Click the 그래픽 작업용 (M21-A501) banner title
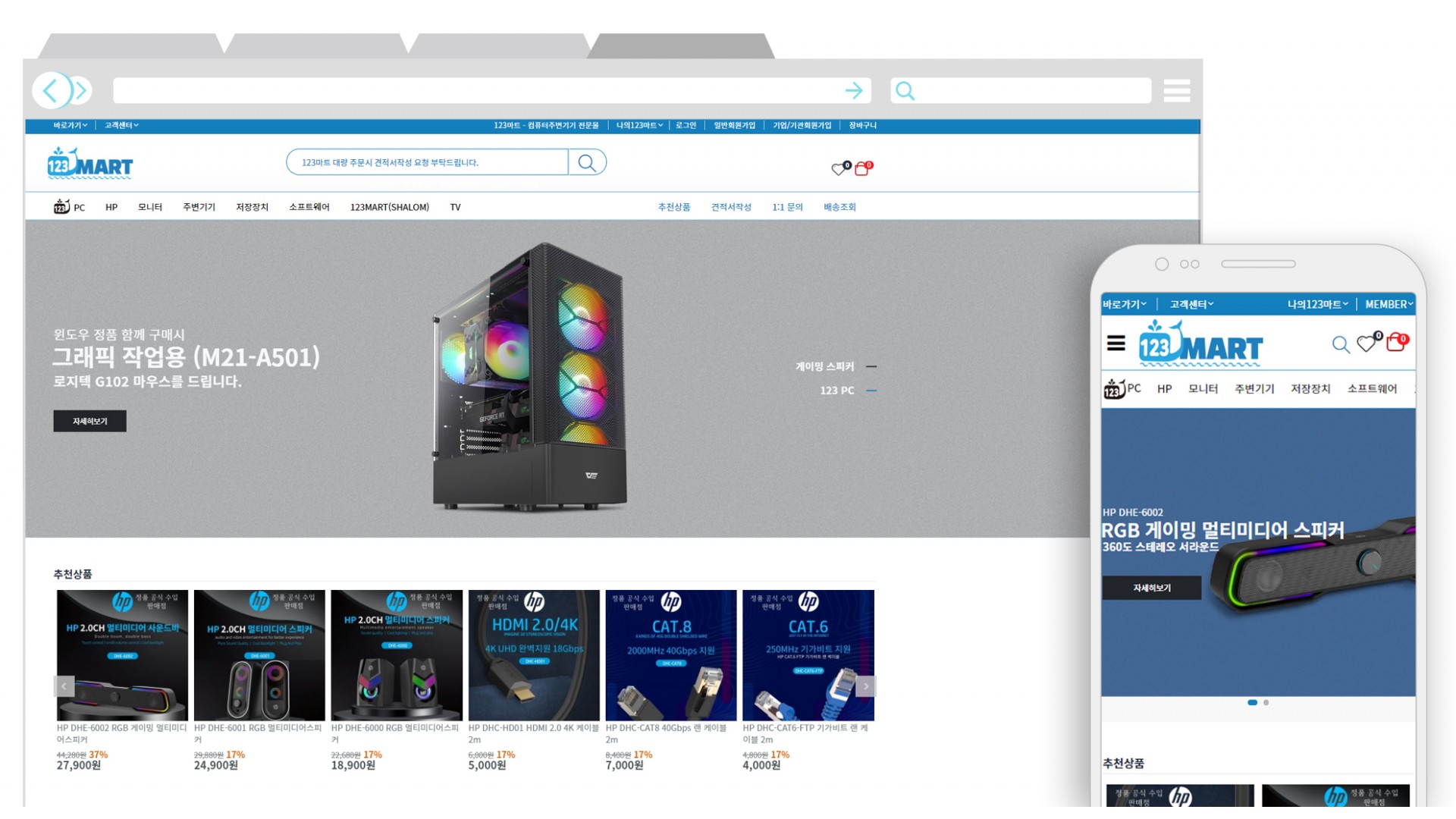This screenshot has width=1456, height=819. coord(187,356)
